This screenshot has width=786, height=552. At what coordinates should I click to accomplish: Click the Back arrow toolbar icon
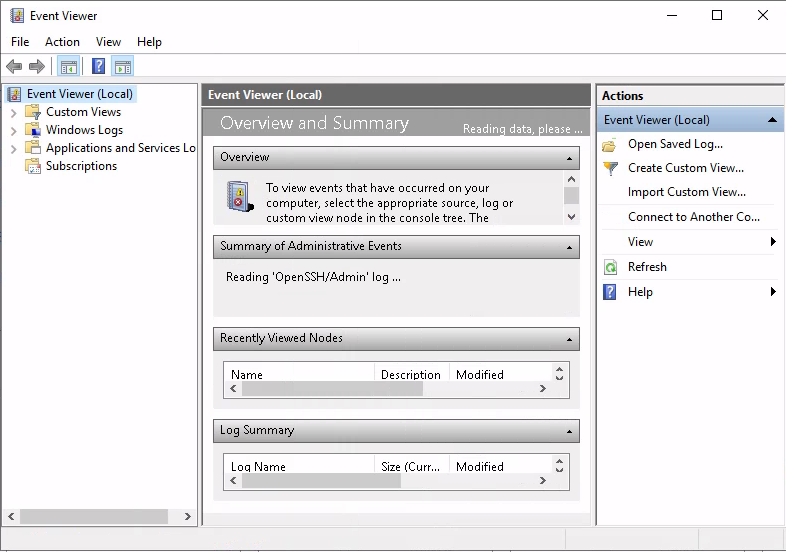[x=14, y=67]
